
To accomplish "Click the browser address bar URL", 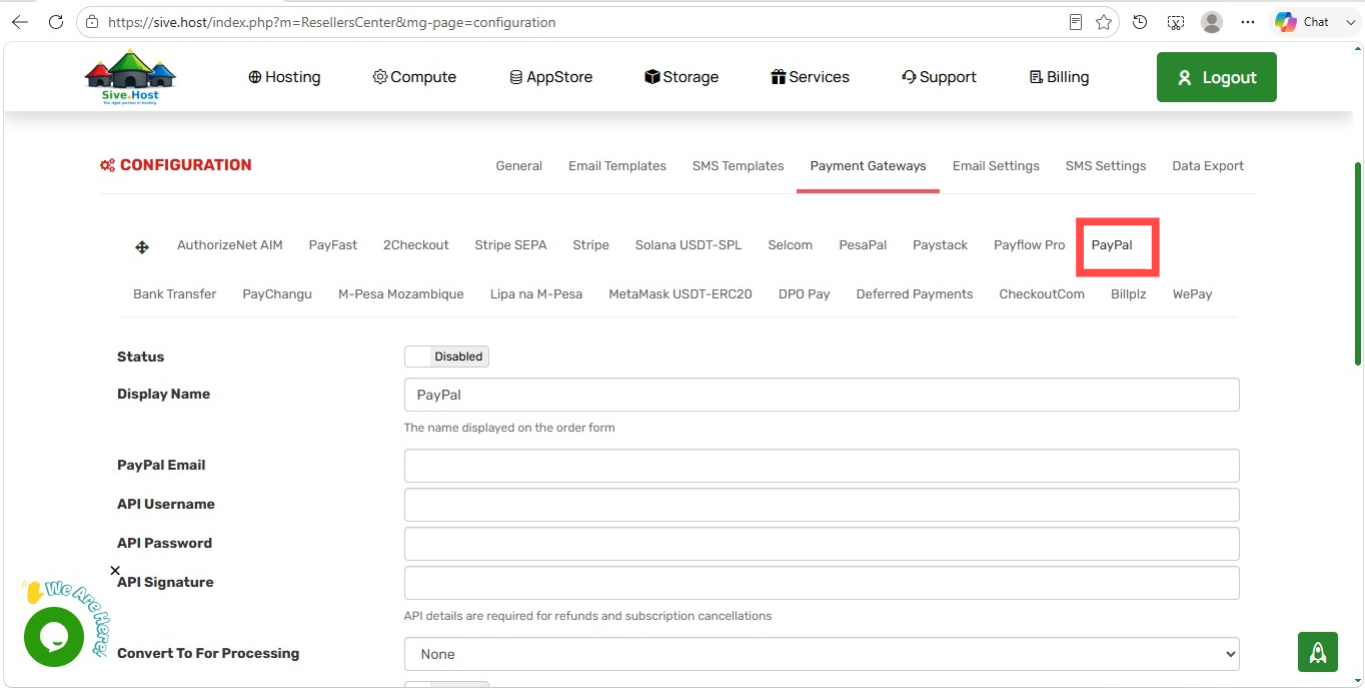I will pos(331,22).
